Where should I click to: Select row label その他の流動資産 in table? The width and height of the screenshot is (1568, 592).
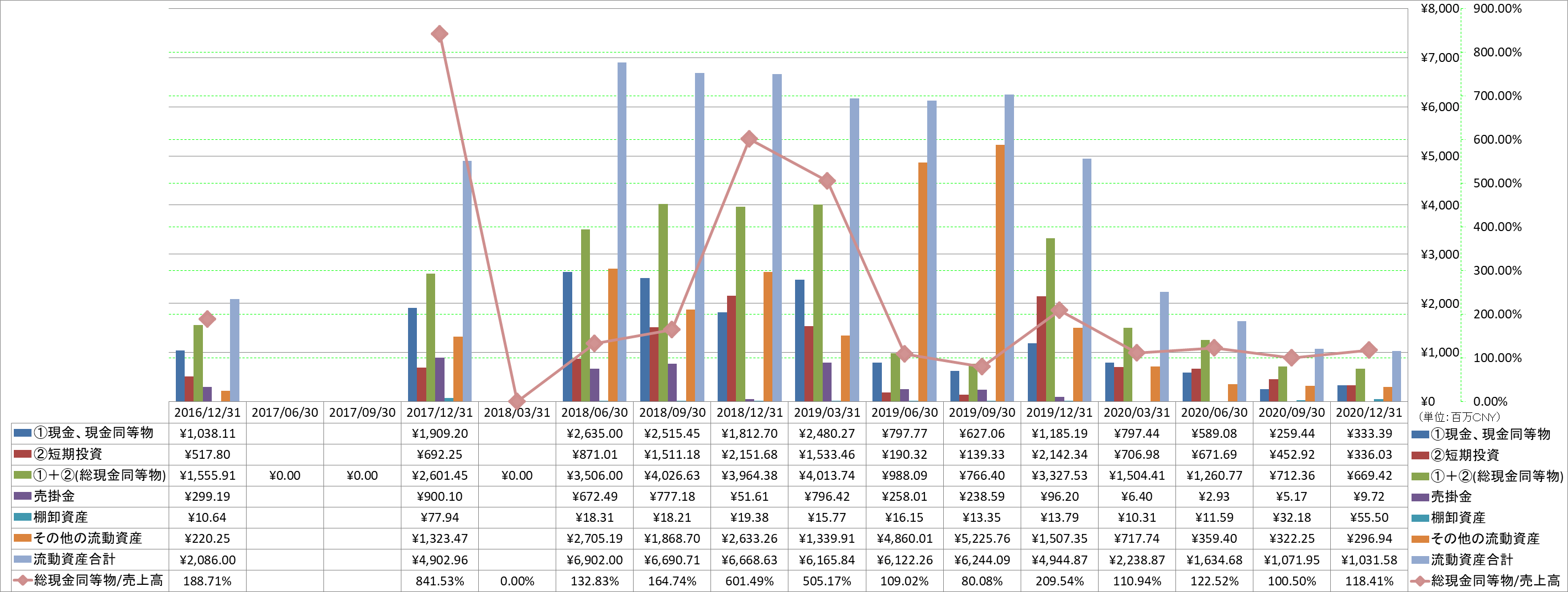(x=88, y=538)
